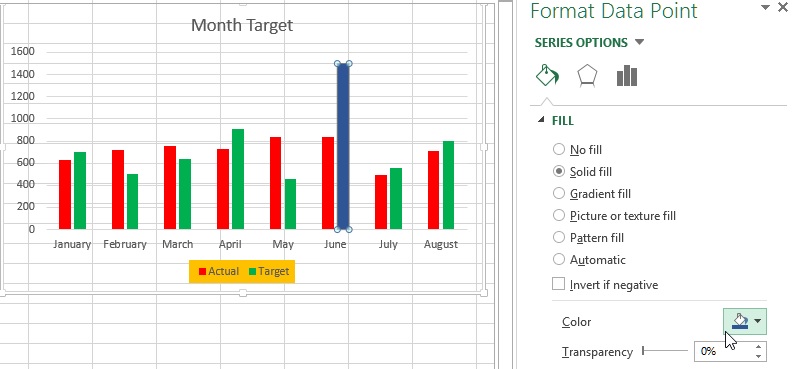Collapse the Fill section

tap(541, 120)
